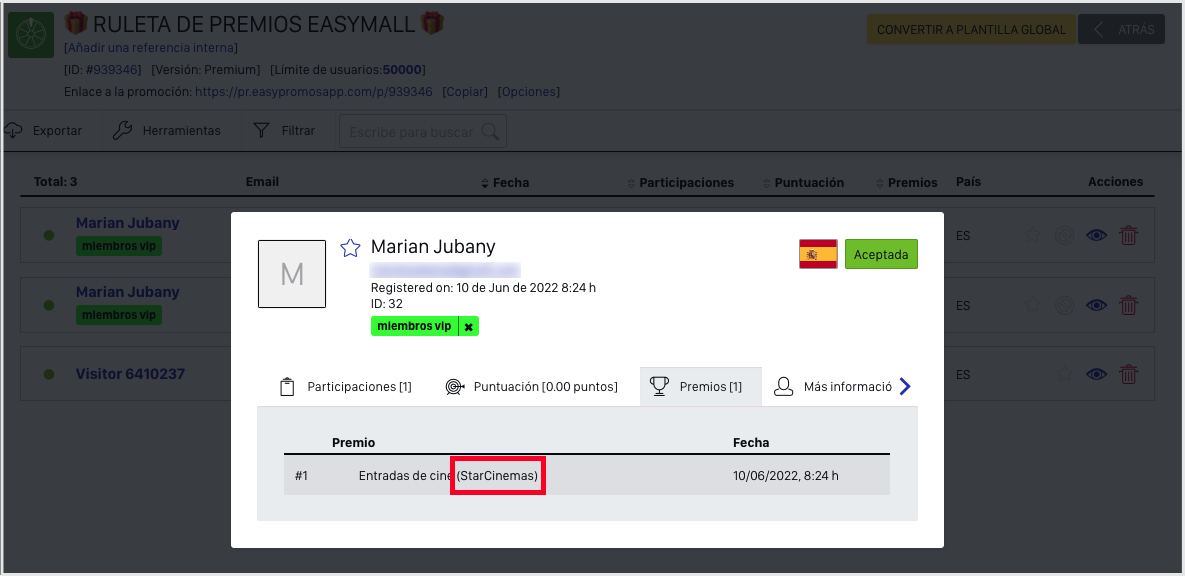Click first Marian Jubany name in list

point(128,223)
